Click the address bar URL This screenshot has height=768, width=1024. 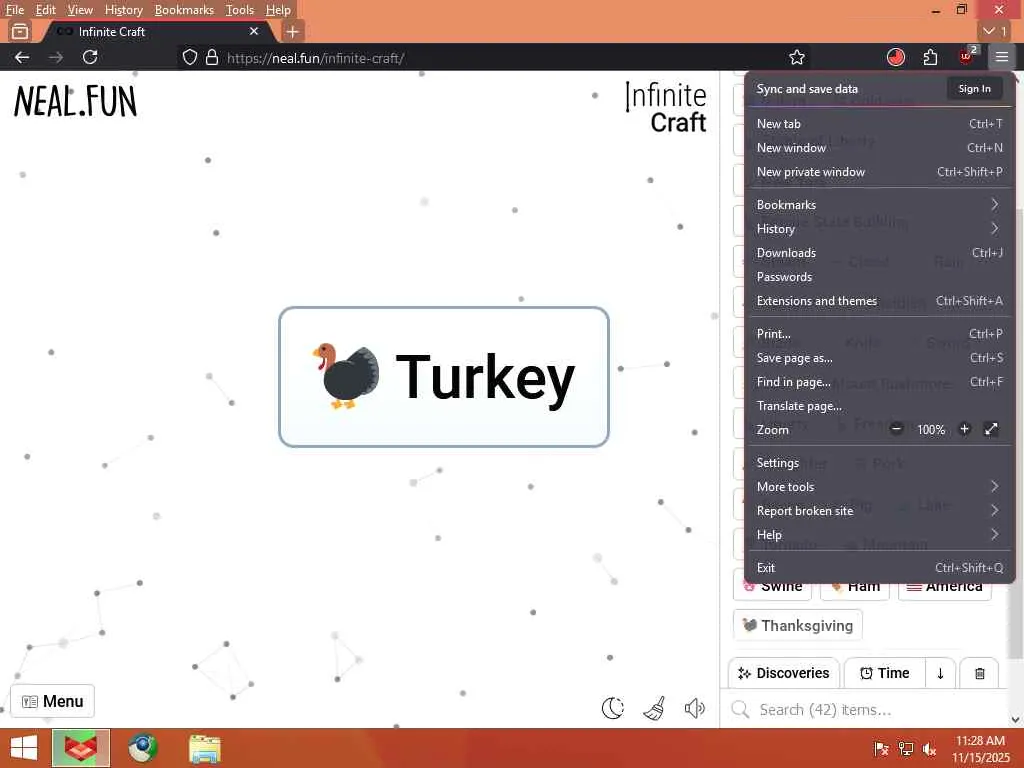316,57
